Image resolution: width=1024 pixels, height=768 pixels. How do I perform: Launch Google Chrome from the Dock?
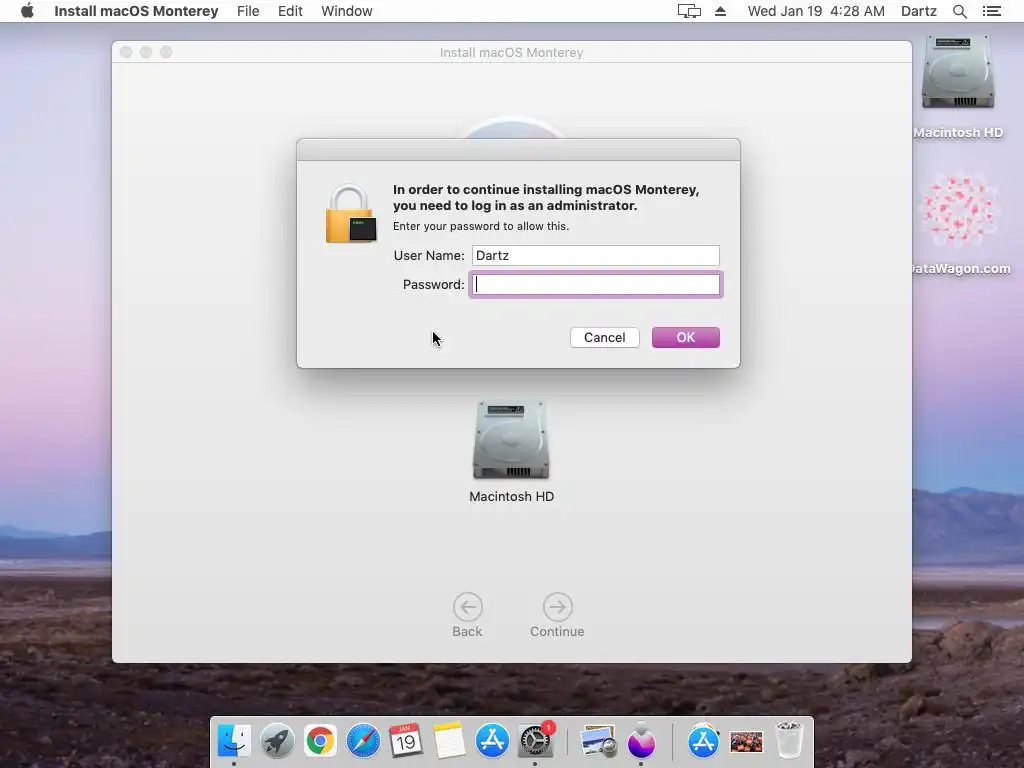pos(320,741)
